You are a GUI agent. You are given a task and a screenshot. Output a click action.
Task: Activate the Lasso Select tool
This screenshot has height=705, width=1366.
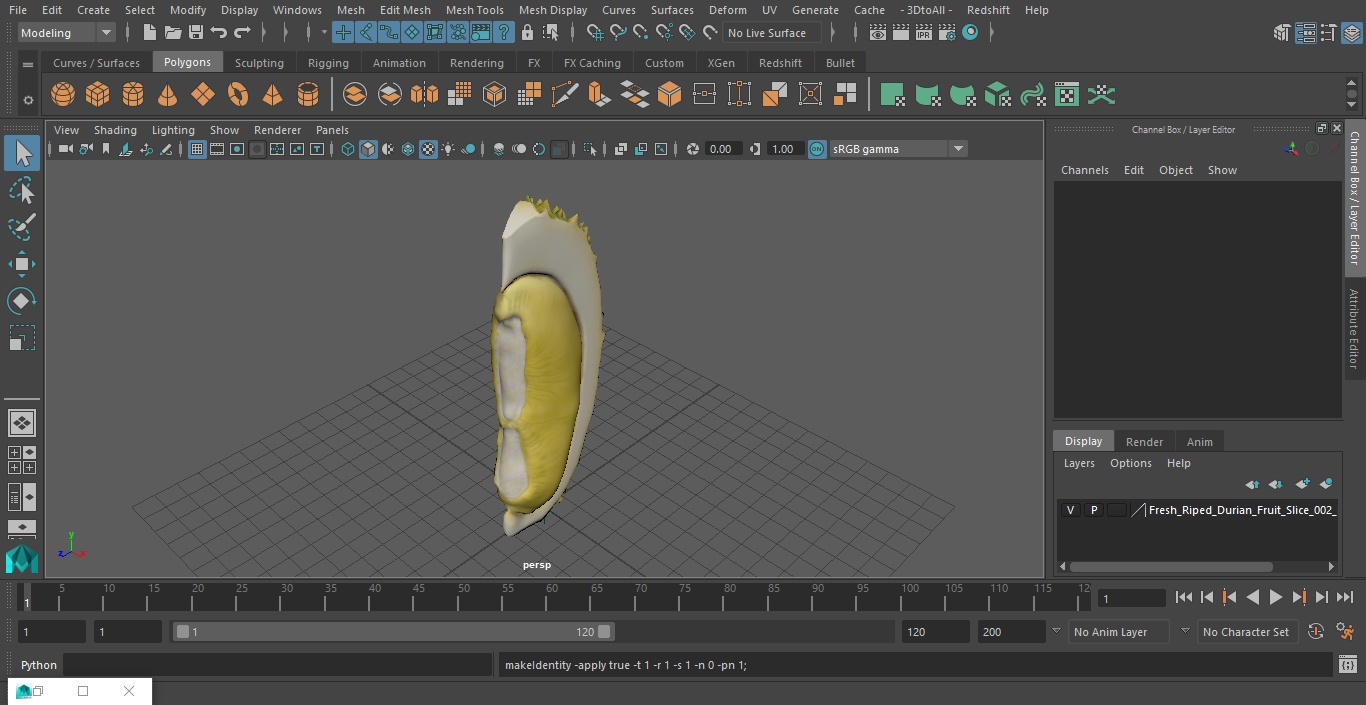pyautogui.click(x=22, y=190)
